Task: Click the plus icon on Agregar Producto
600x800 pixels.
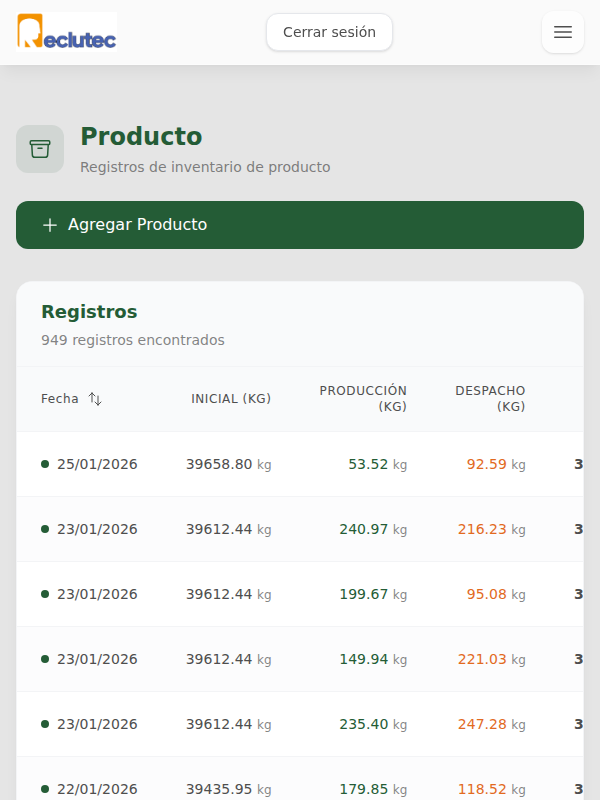Action: (50, 225)
